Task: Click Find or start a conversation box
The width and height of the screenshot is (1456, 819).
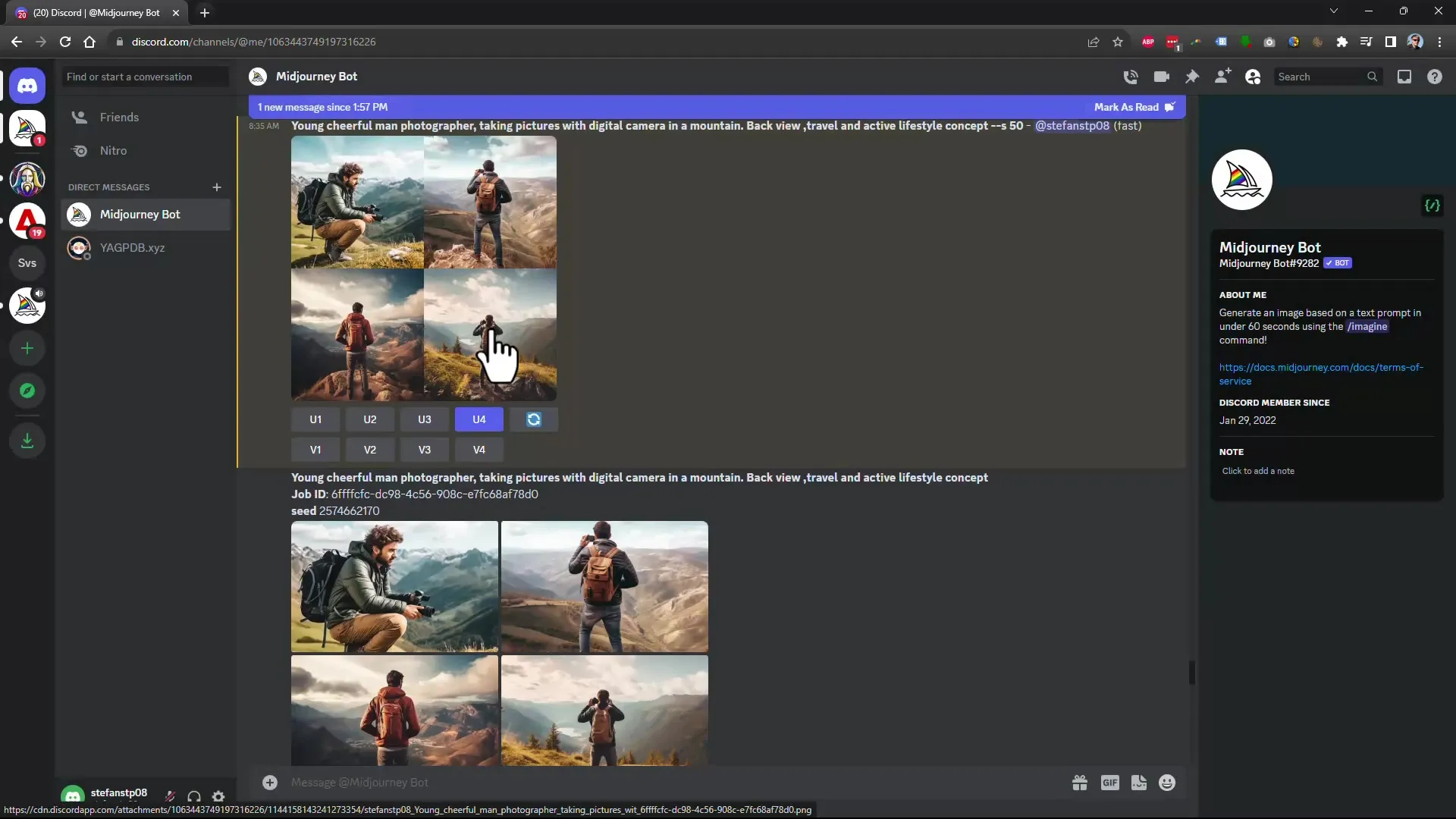Action: coord(145,77)
